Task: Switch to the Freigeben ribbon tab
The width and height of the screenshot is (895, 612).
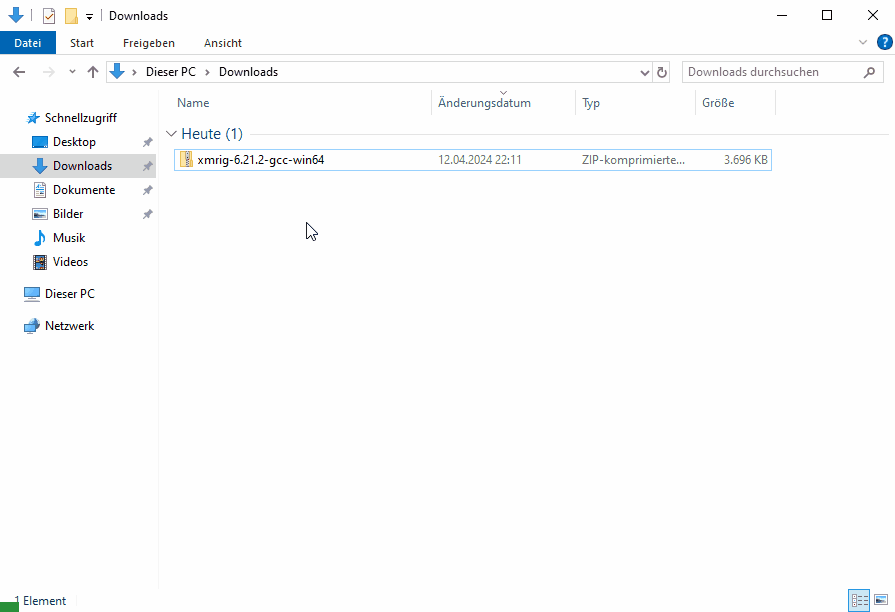Action: pyautogui.click(x=148, y=43)
